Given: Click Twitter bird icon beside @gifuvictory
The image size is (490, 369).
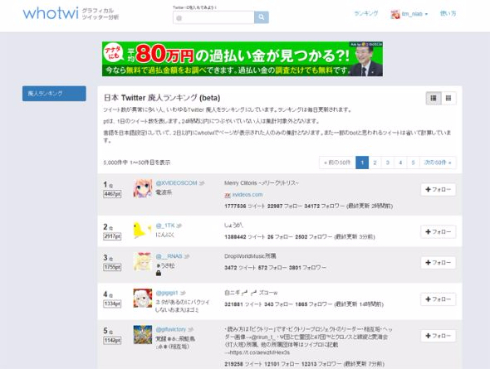Looking at the screenshot, I should pos(191,329).
